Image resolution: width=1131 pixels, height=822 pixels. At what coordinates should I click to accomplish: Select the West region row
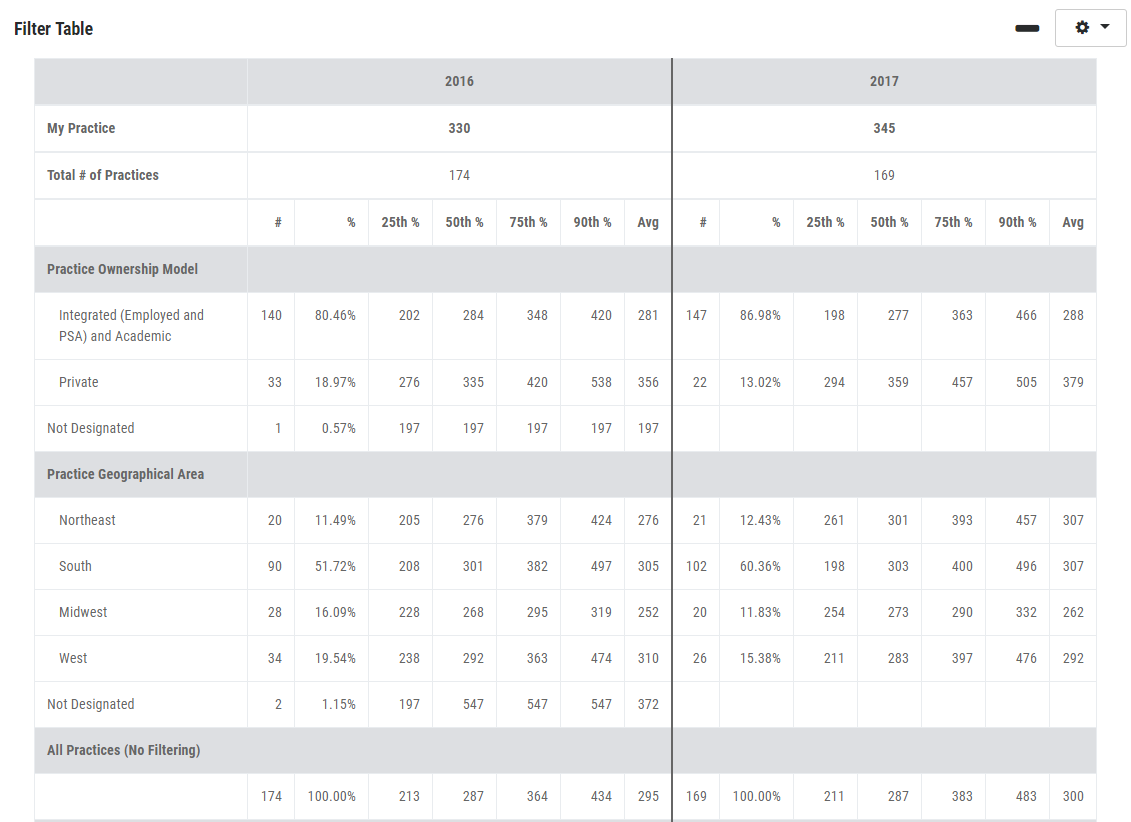[73, 658]
